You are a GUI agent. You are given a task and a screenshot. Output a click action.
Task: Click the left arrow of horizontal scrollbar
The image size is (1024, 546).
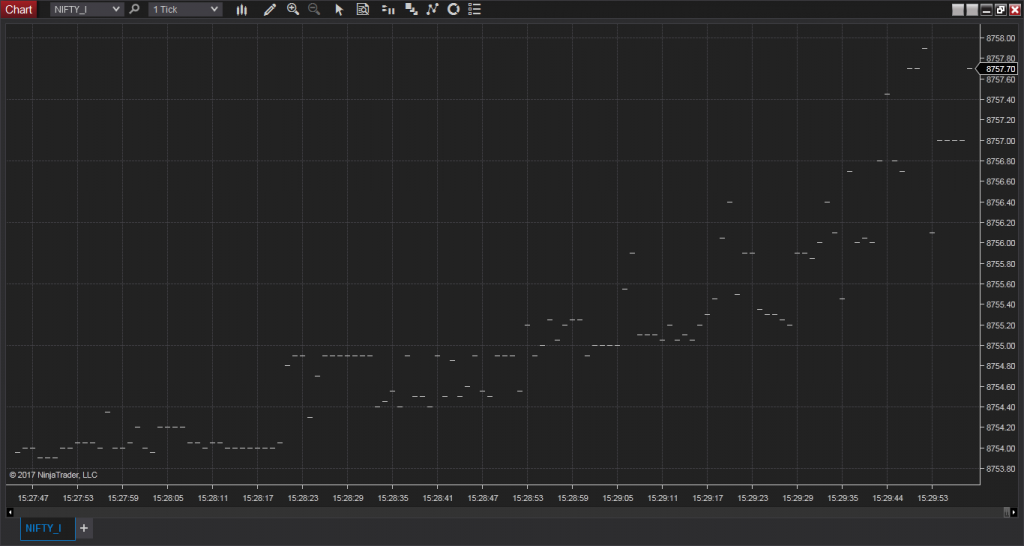[x=10, y=512]
